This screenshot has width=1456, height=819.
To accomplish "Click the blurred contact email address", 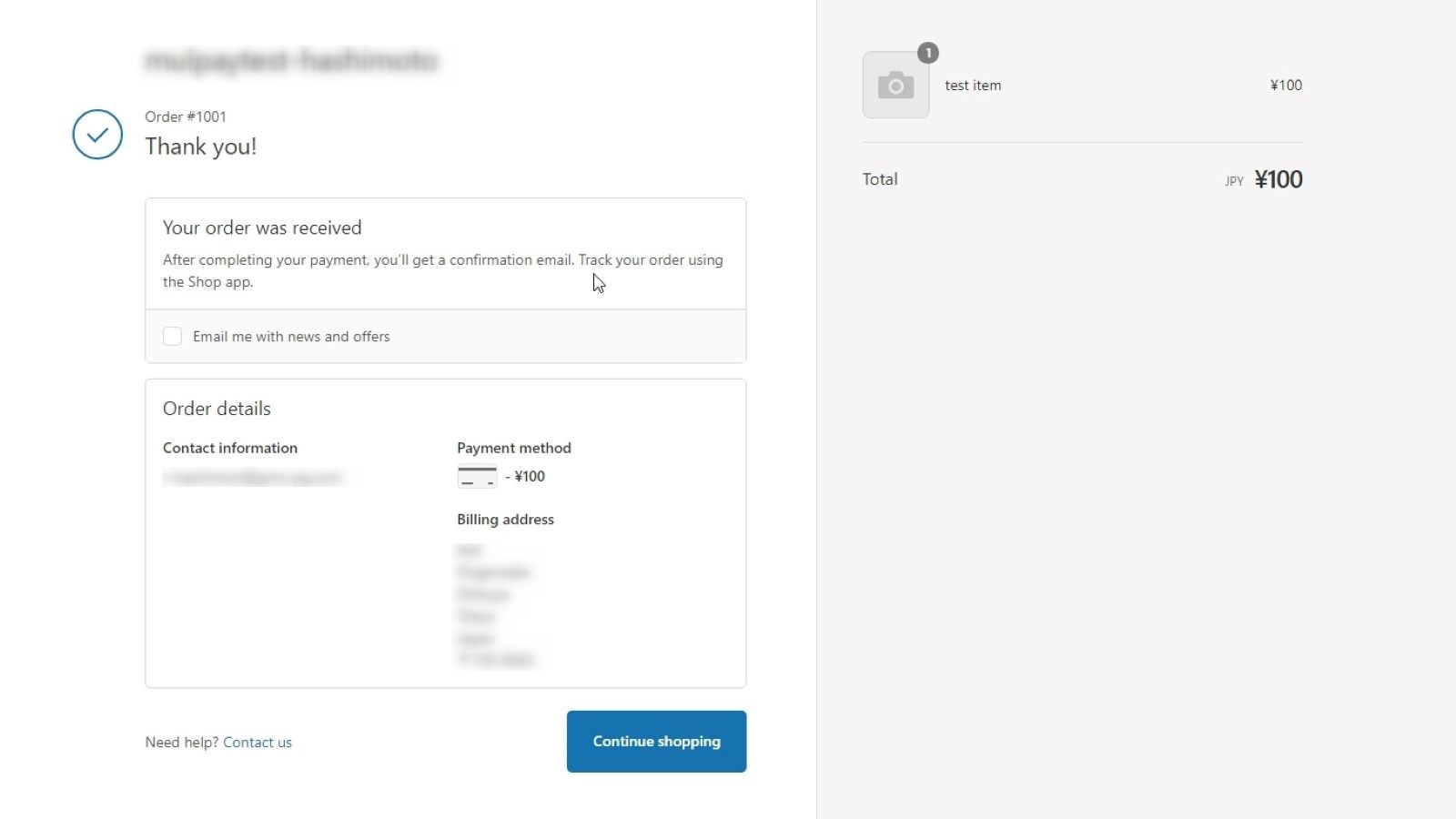I will point(252,478).
